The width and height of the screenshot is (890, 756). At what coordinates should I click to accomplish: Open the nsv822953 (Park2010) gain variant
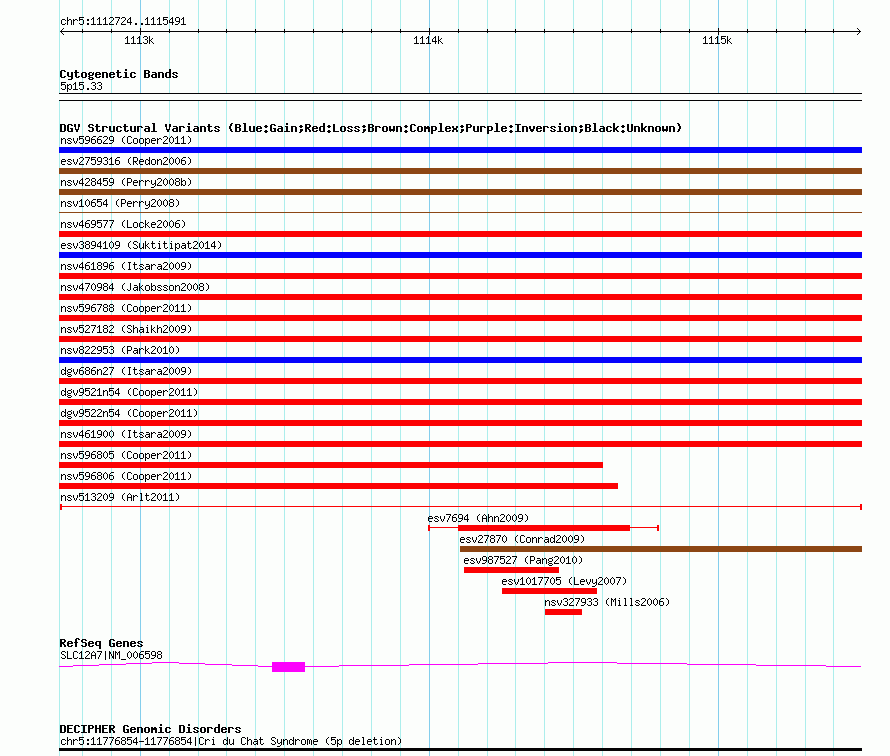460,360
